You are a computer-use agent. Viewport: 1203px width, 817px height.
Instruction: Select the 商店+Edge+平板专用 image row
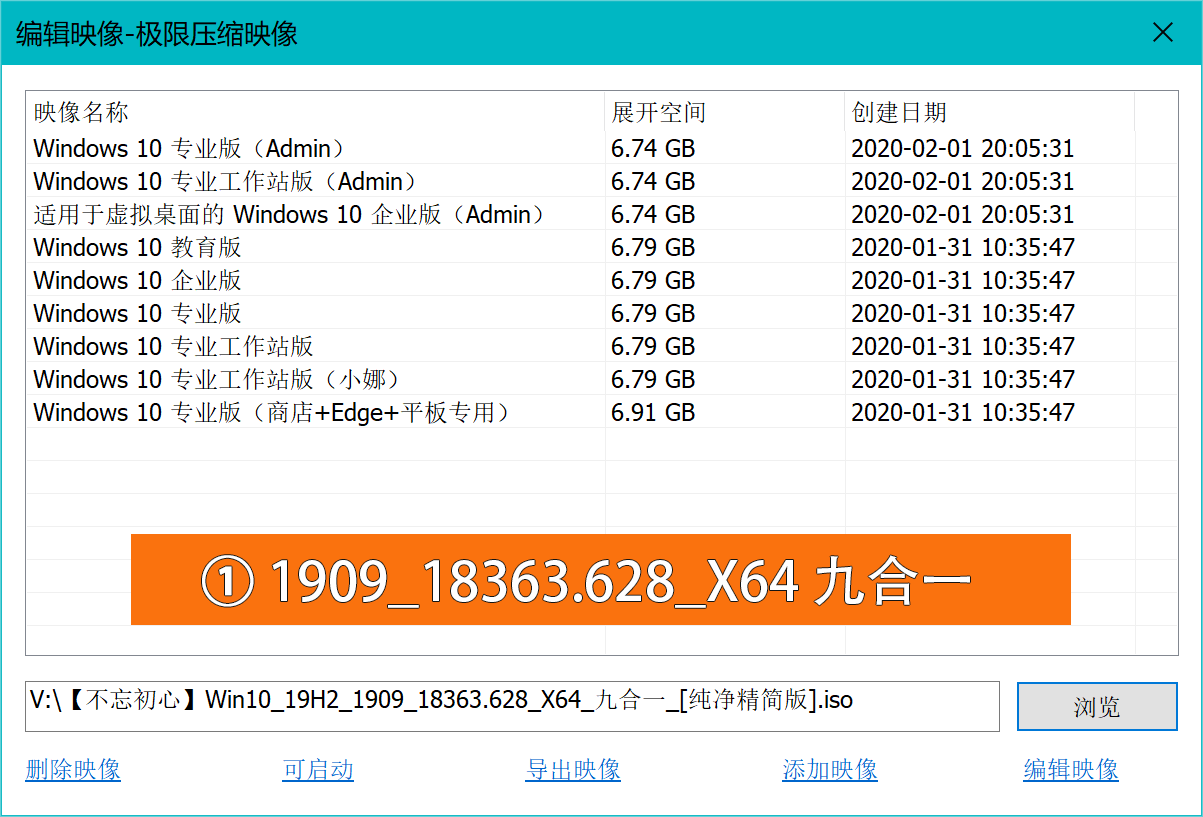pos(272,413)
